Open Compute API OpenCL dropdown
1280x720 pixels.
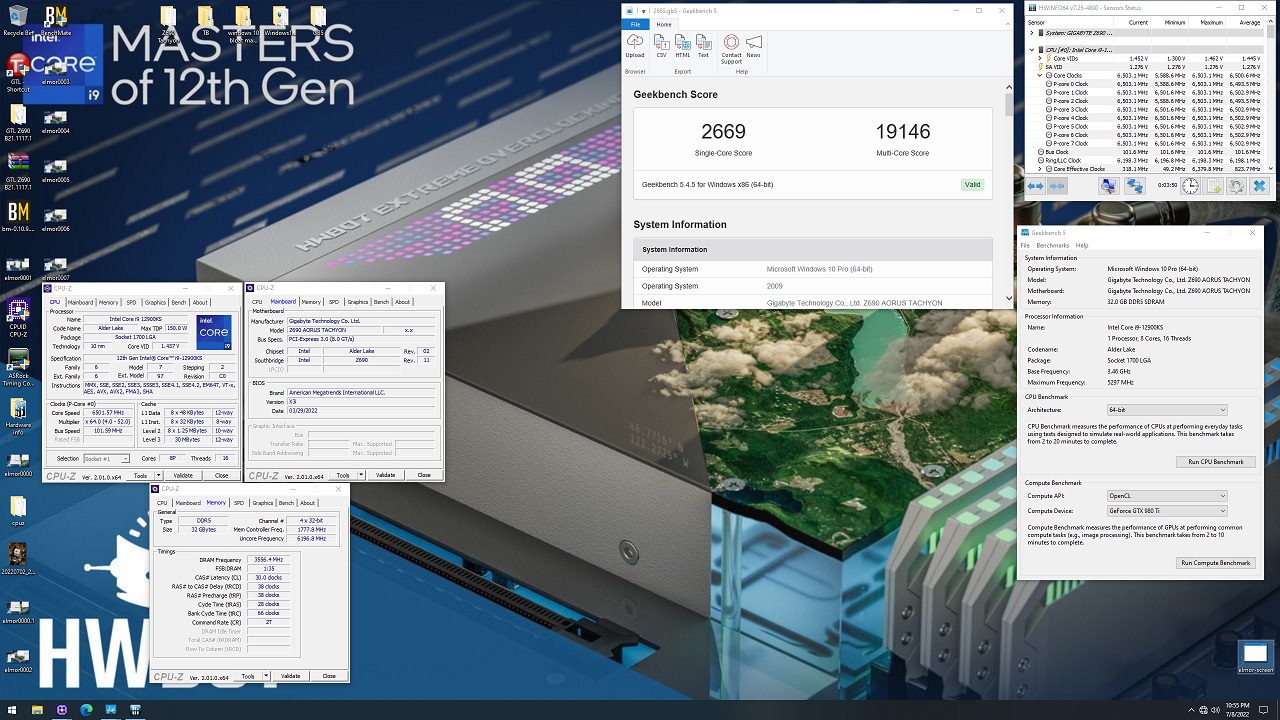pos(1166,496)
